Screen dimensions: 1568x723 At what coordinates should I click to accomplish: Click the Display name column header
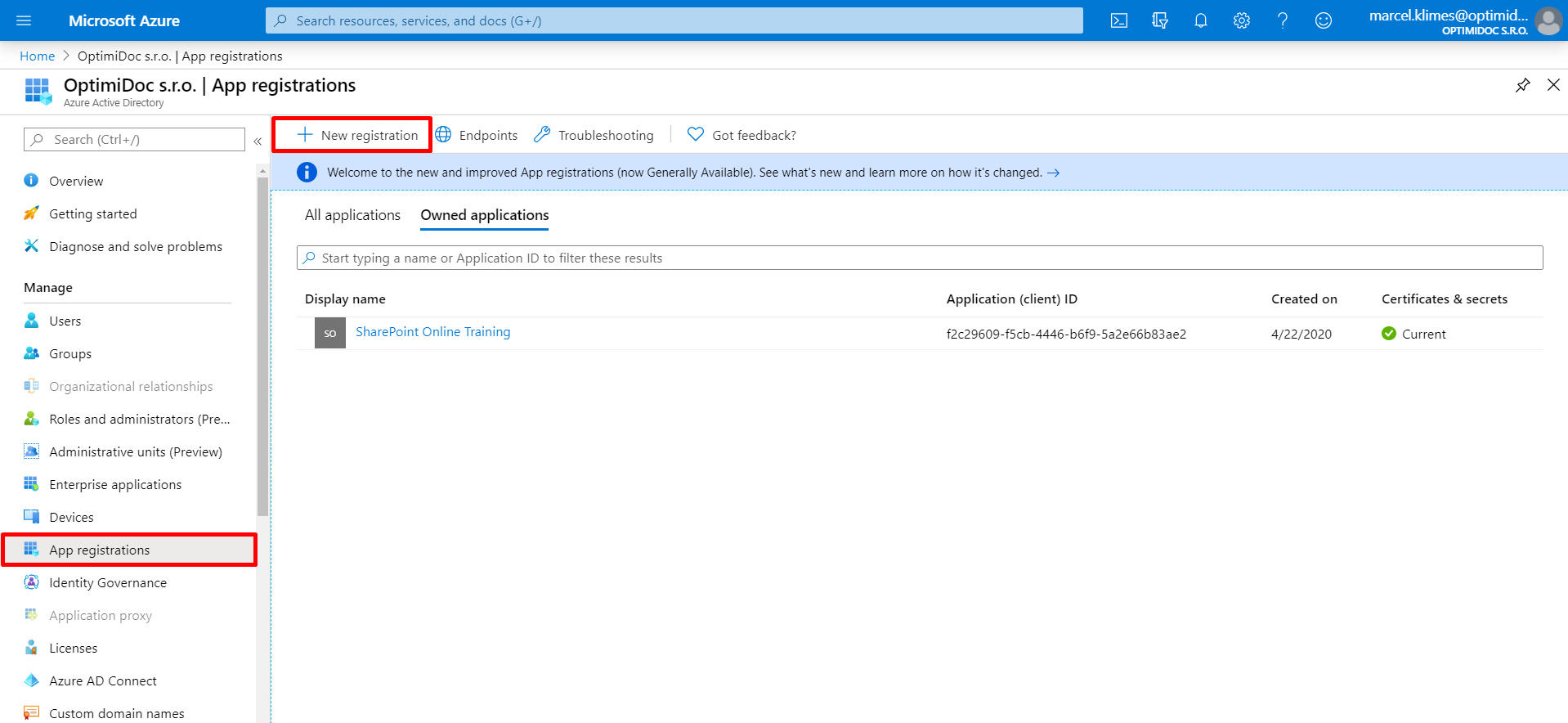click(x=345, y=299)
